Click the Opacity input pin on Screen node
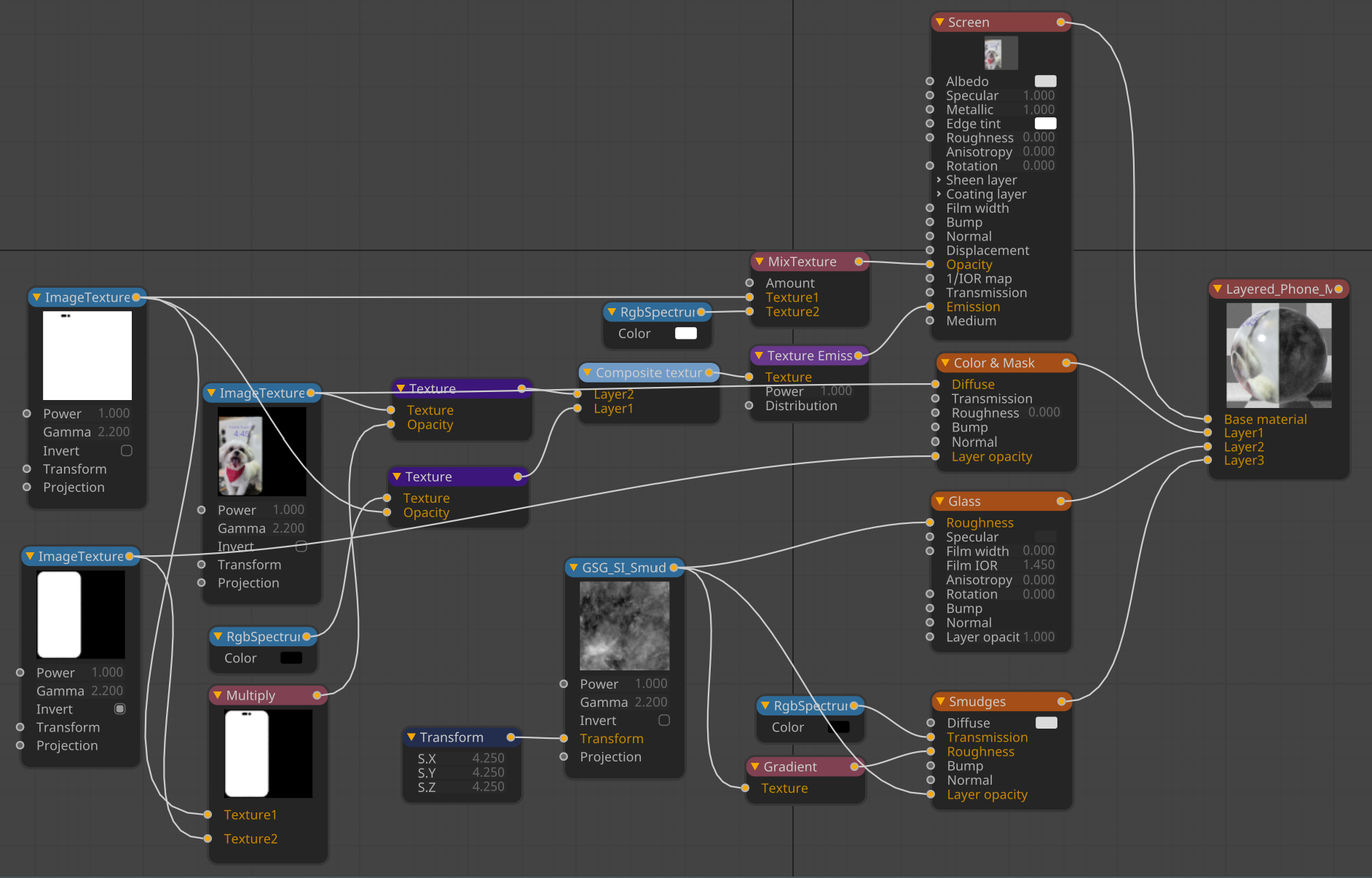The height and width of the screenshot is (878, 1372). click(930, 264)
